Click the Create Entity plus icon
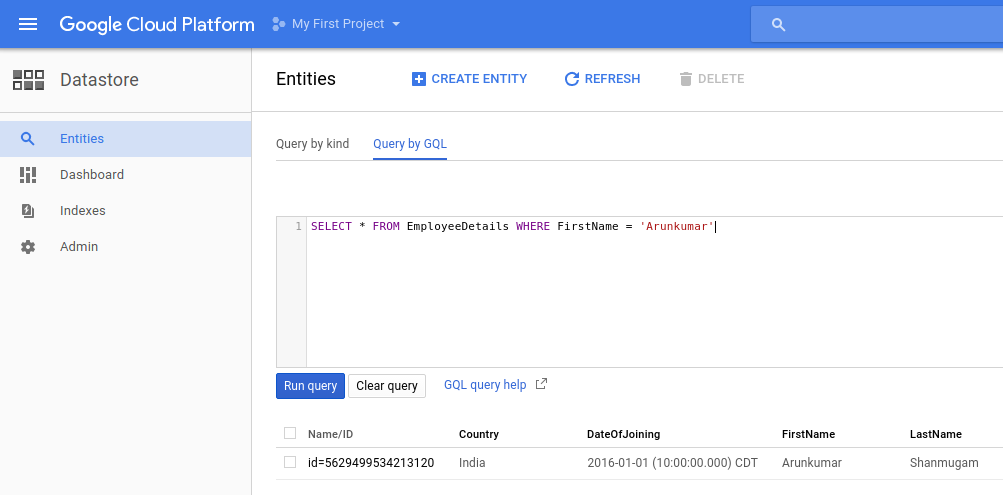This screenshot has height=495, width=1003. pyautogui.click(x=418, y=79)
